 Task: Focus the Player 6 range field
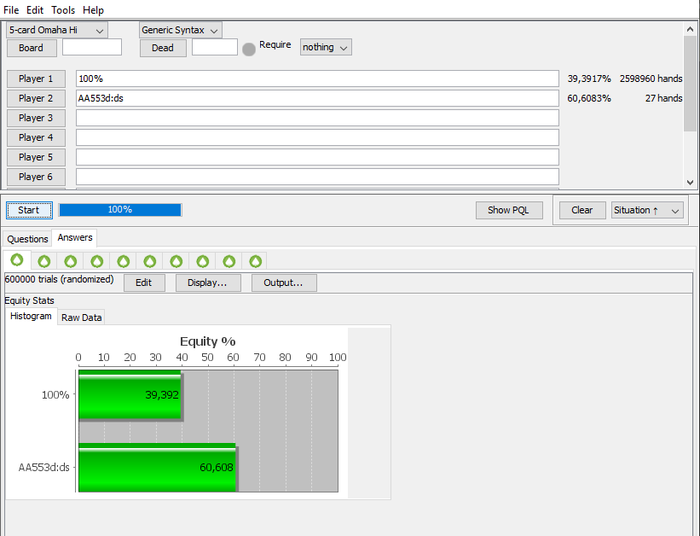(x=317, y=177)
